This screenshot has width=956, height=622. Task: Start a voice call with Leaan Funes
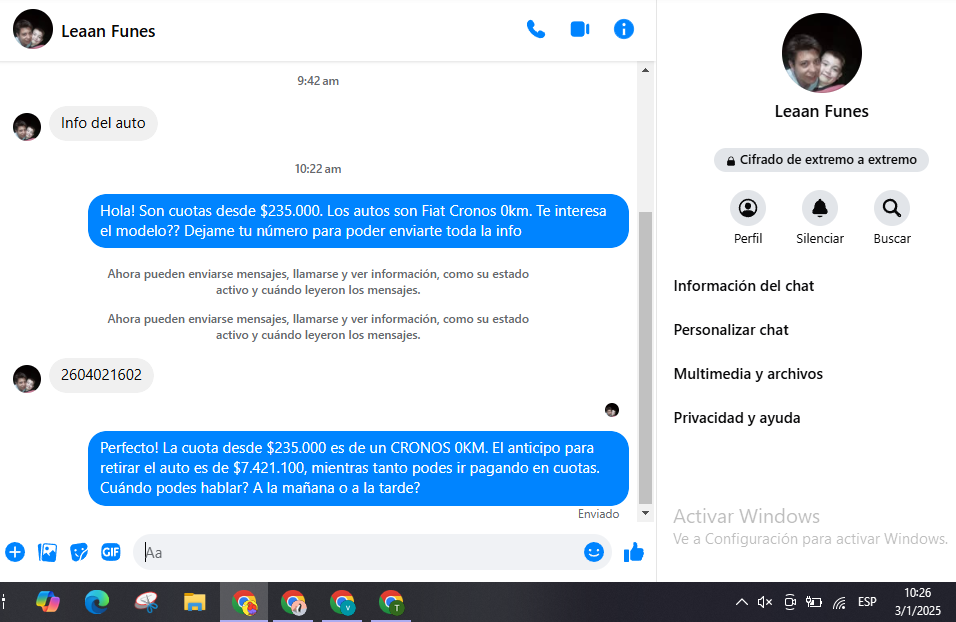(536, 29)
